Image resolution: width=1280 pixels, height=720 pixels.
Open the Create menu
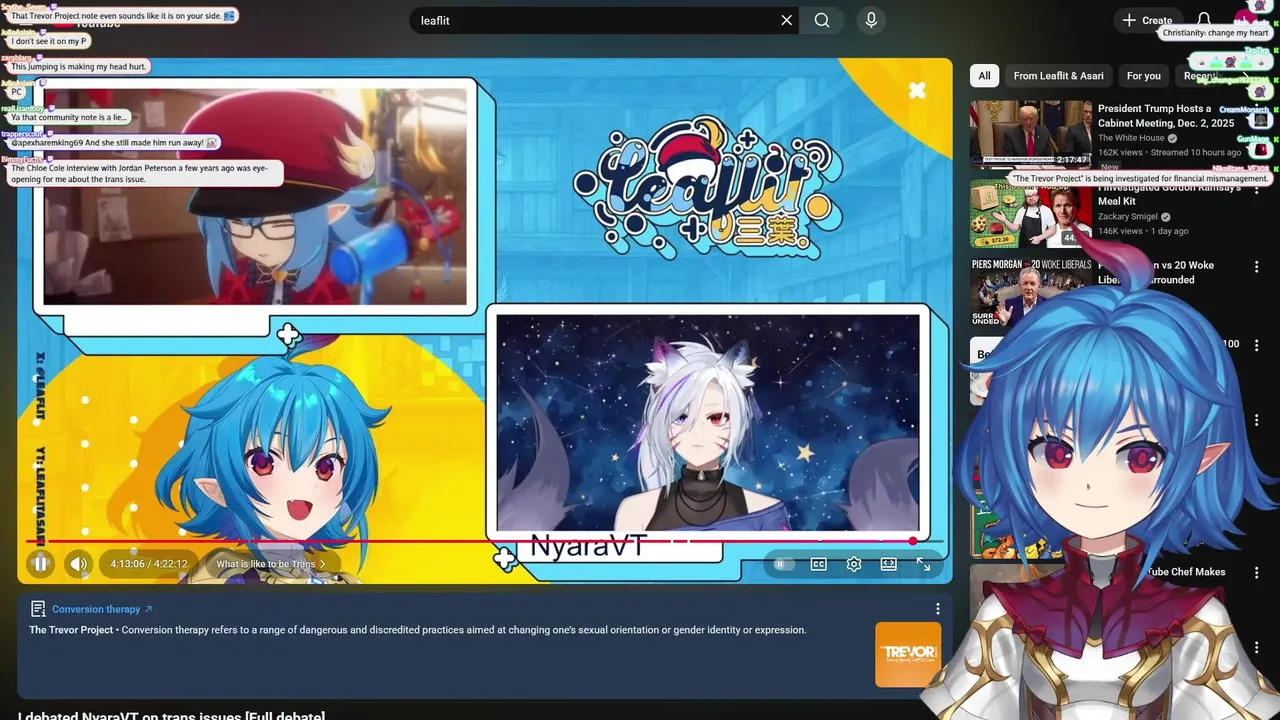pyautogui.click(x=1147, y=20)
